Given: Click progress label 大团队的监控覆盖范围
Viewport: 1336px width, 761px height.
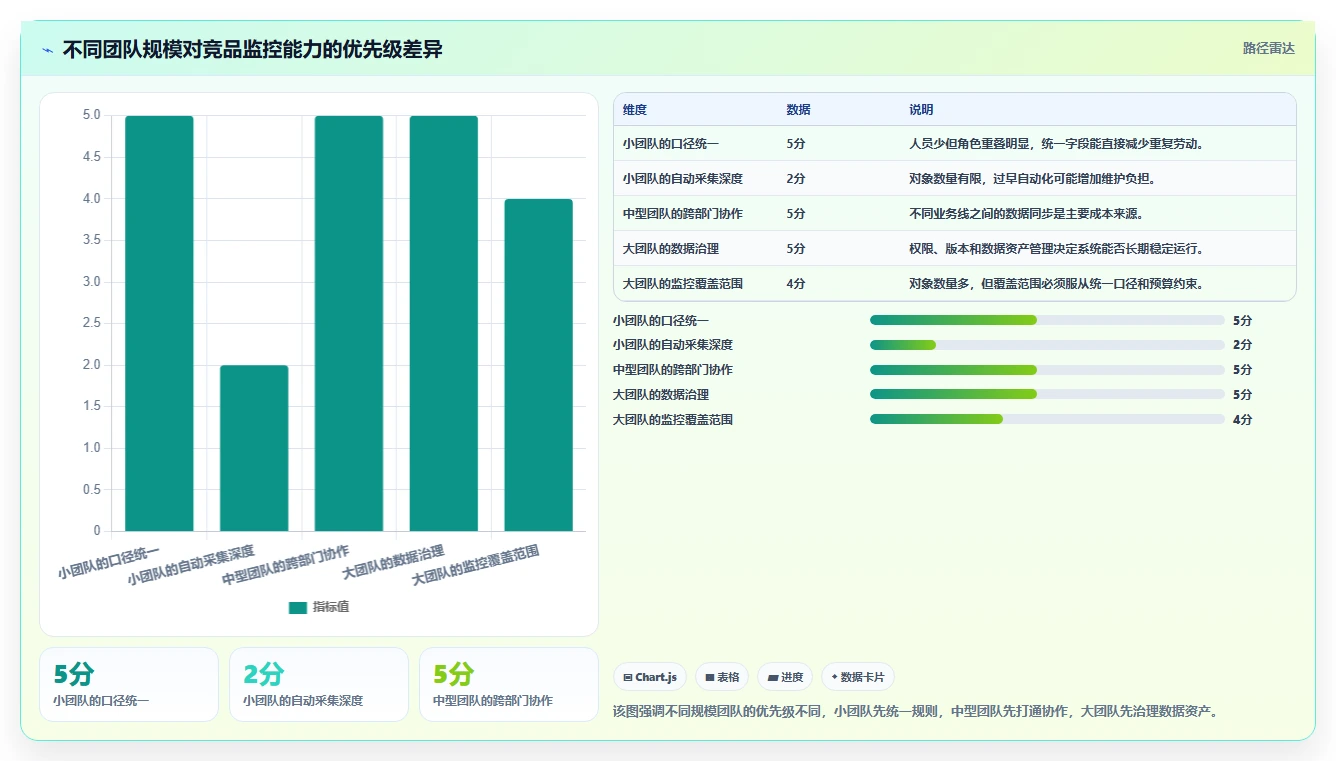Looking at the screenshot, I should 673,420.
